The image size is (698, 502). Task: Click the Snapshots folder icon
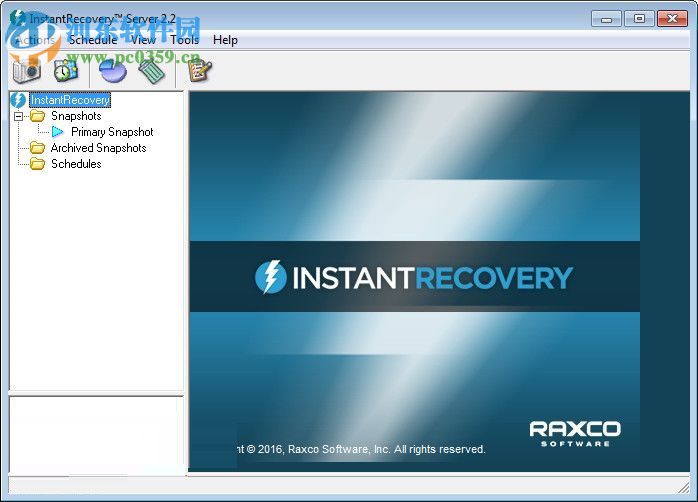pyautogui.click(x=37, y=116)
